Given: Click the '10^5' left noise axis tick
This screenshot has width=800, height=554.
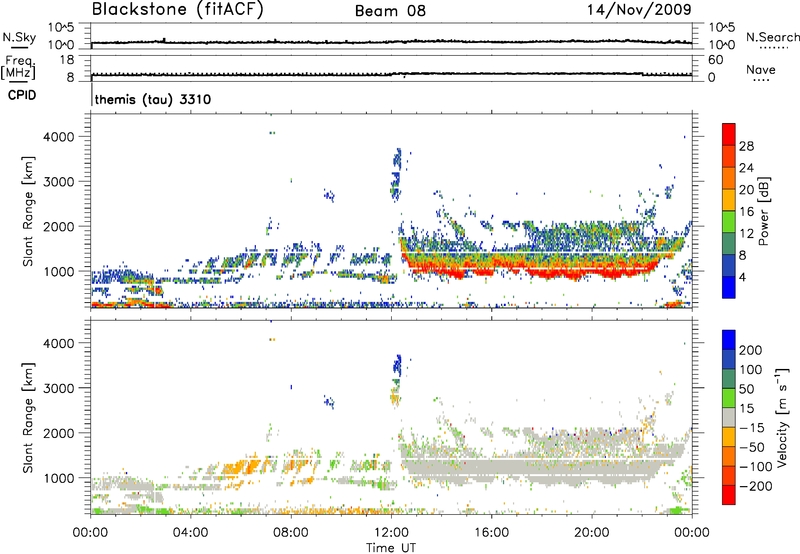Looking at the screenshot, I should tap(61, 28).
